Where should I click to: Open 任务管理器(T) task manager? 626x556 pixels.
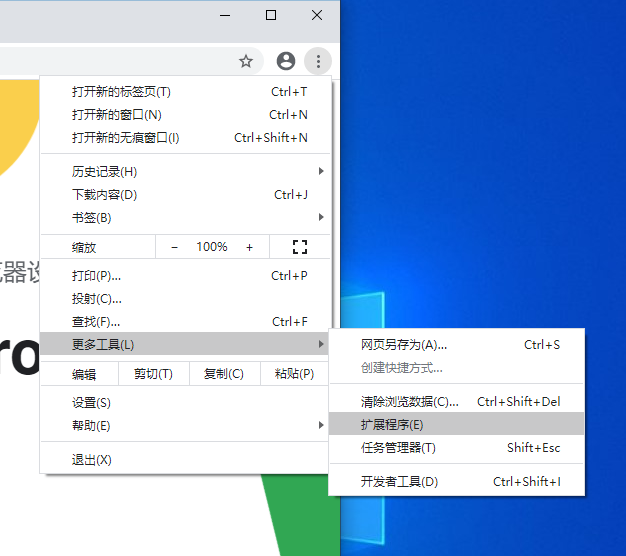456,447
